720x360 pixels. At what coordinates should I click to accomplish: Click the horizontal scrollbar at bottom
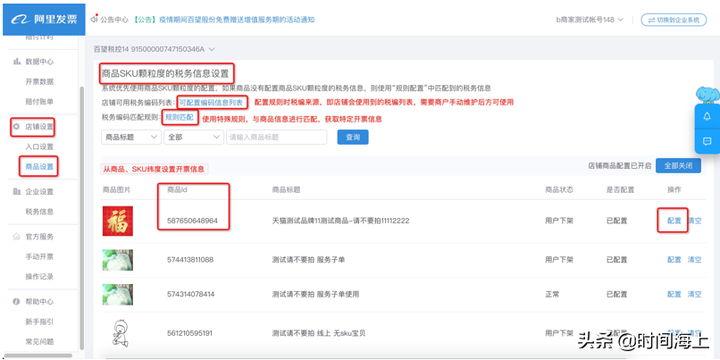(38, 355)
